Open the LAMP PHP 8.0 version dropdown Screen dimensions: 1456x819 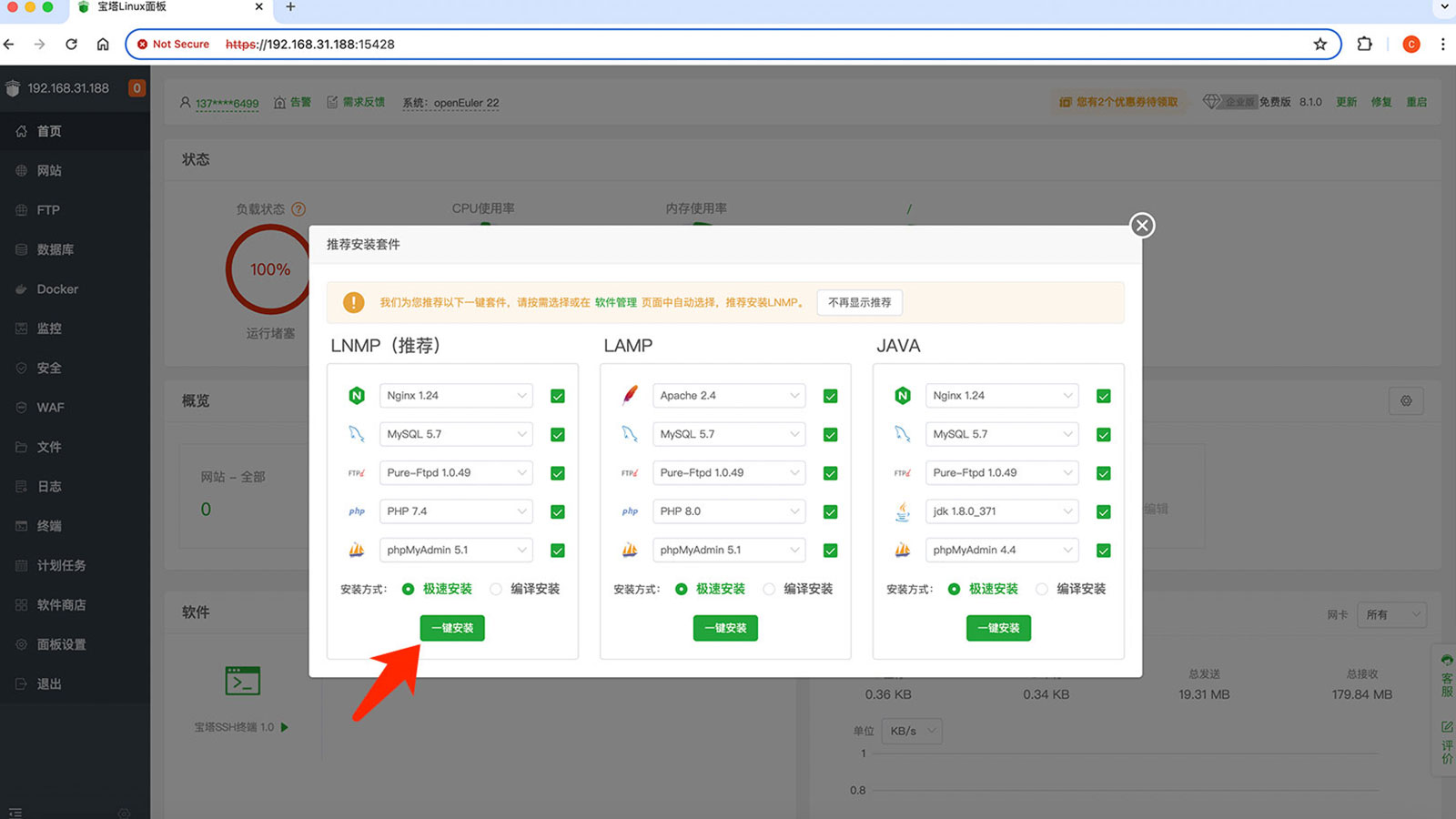(729, 511)
